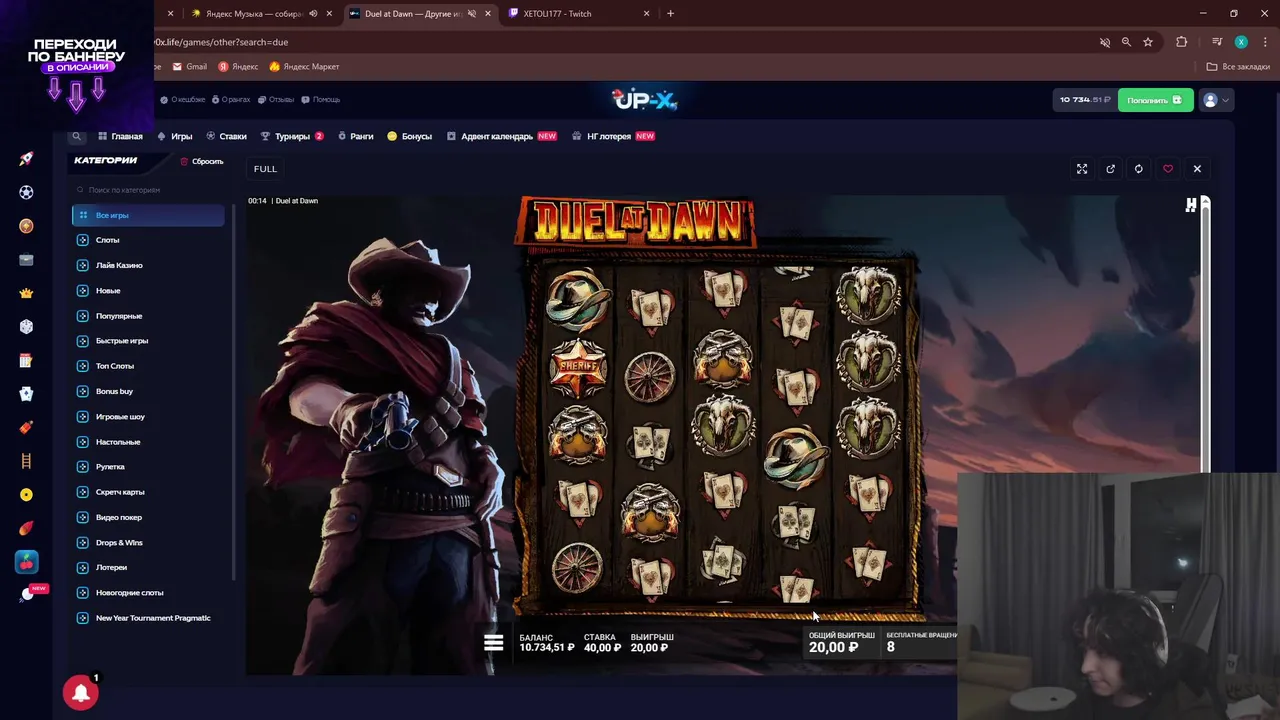Viewport: 1280px width, 720px height.
Task: Add Duel at Dawn to favorites
Action: click(1167, 169)
